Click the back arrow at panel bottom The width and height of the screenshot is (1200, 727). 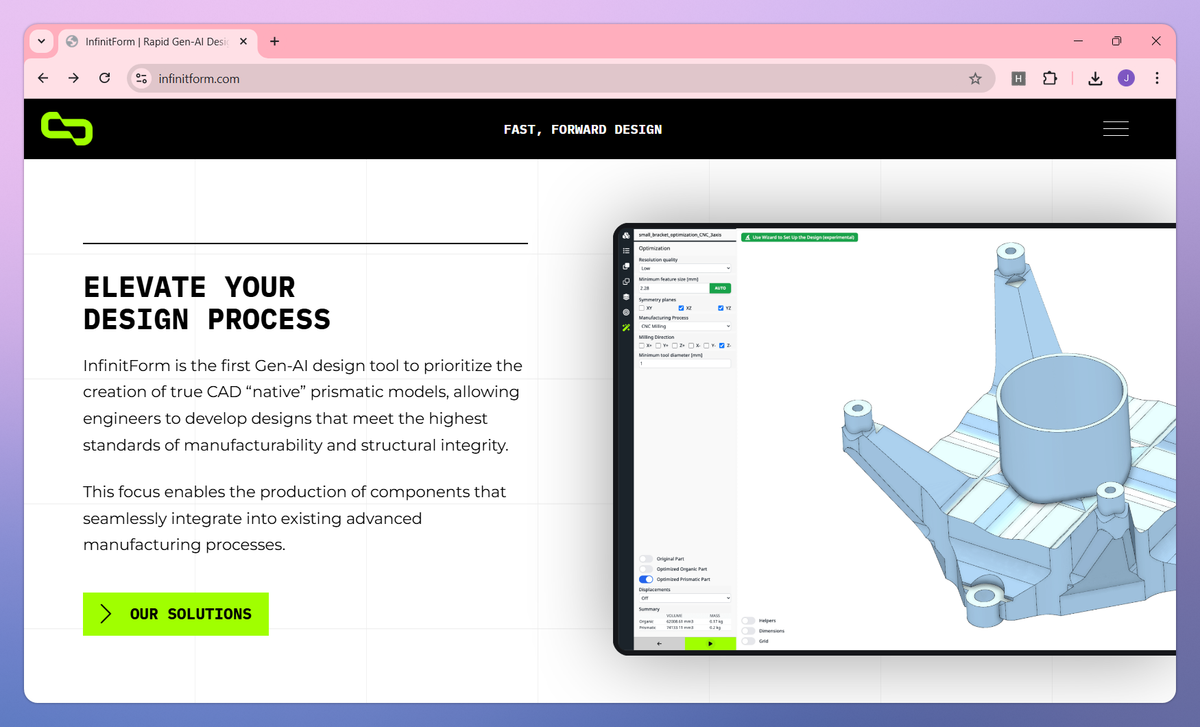pos(659,644)
